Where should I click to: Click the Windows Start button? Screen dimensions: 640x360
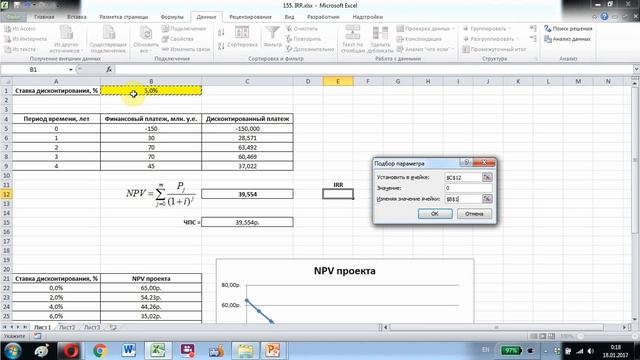(13, 351)
